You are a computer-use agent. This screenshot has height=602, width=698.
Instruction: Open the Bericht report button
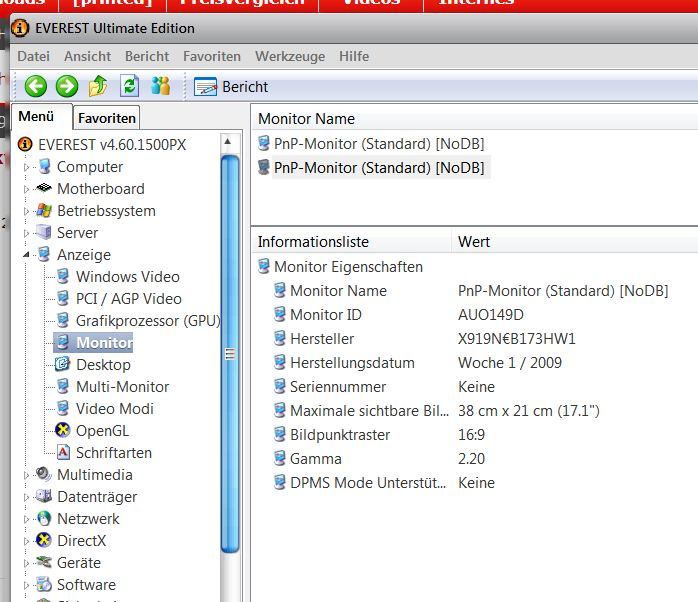click(x=231, y=87)
